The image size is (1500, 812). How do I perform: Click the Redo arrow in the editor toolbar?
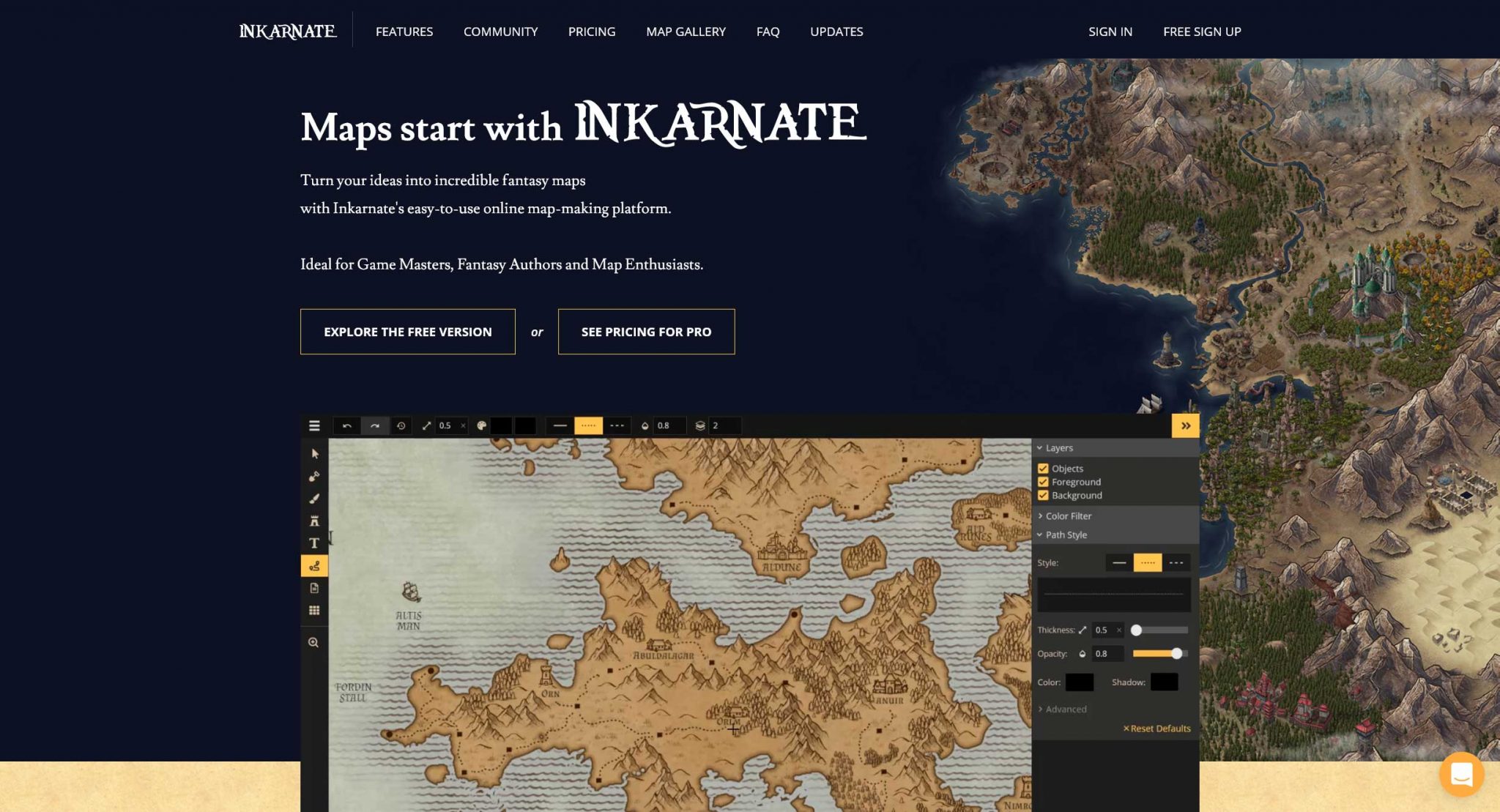tap(374, 425)
